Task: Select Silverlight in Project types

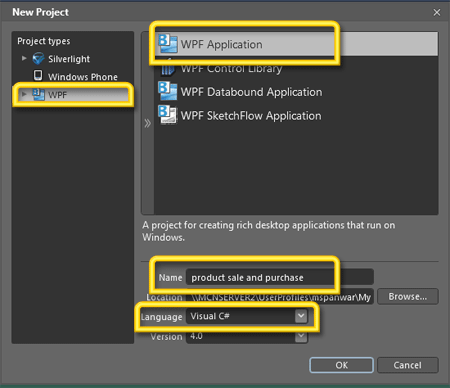Action: tap(69, 59)
